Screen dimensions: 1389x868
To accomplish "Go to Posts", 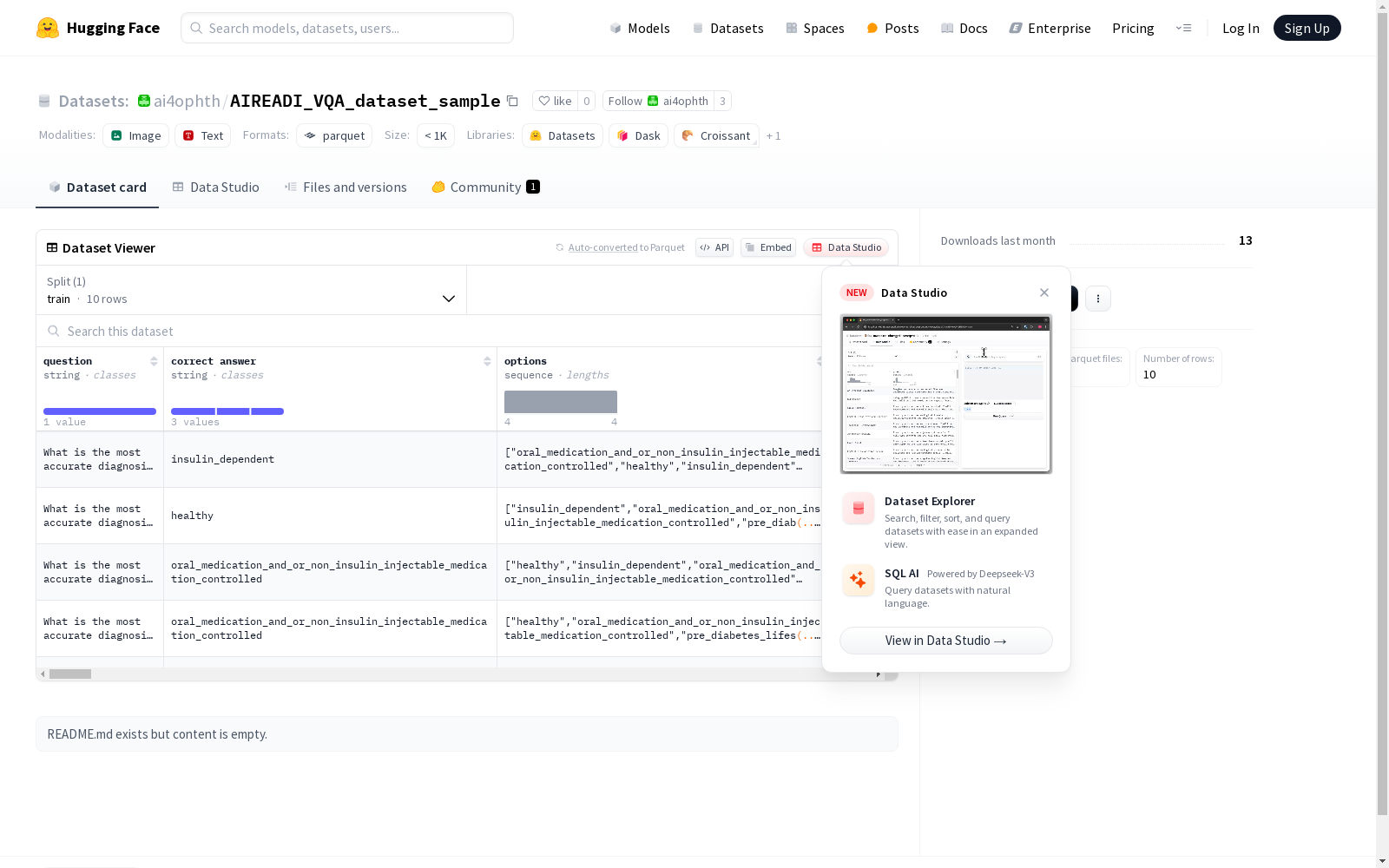I will coord(893,28).
